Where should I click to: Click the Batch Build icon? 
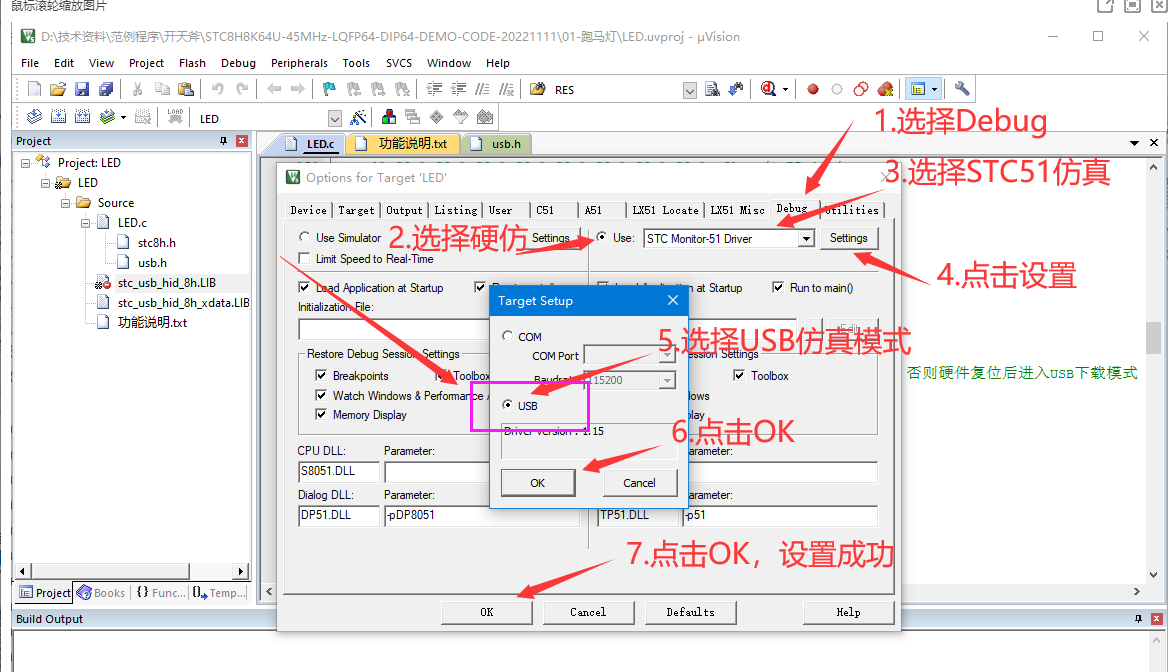[107, 117]
